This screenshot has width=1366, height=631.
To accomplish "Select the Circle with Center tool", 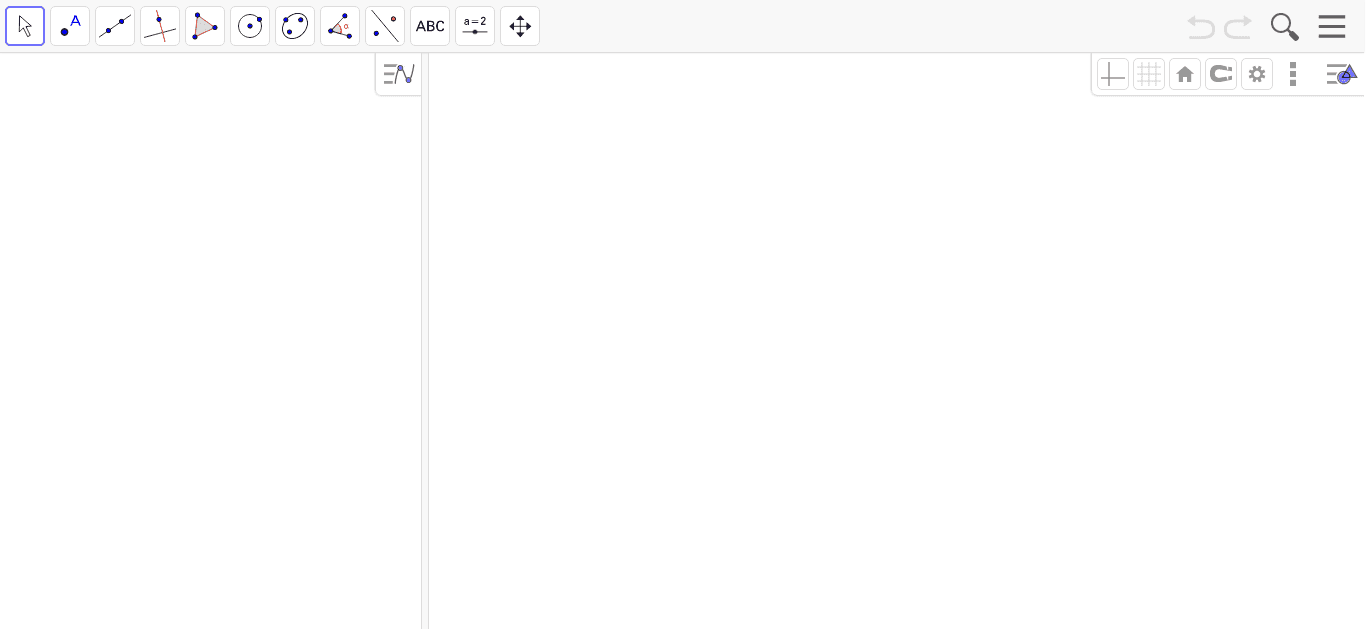I will (250, 26).
